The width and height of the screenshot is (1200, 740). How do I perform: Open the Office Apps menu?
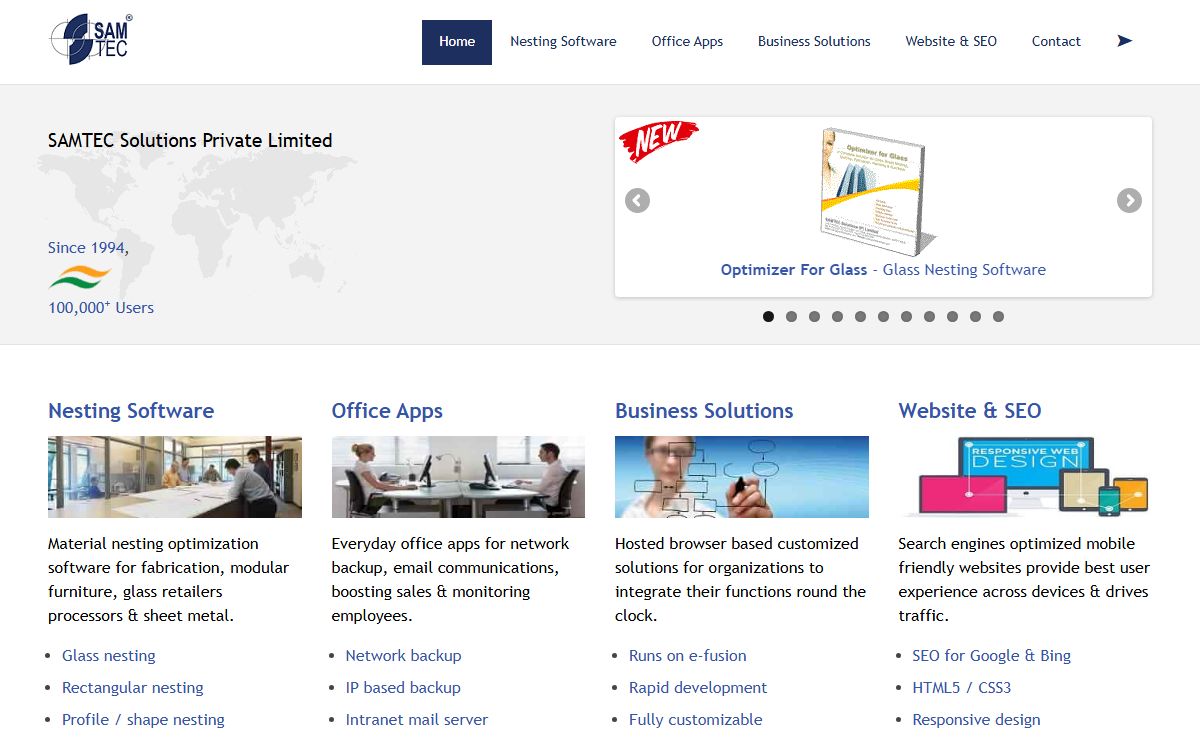pos(687,42)
